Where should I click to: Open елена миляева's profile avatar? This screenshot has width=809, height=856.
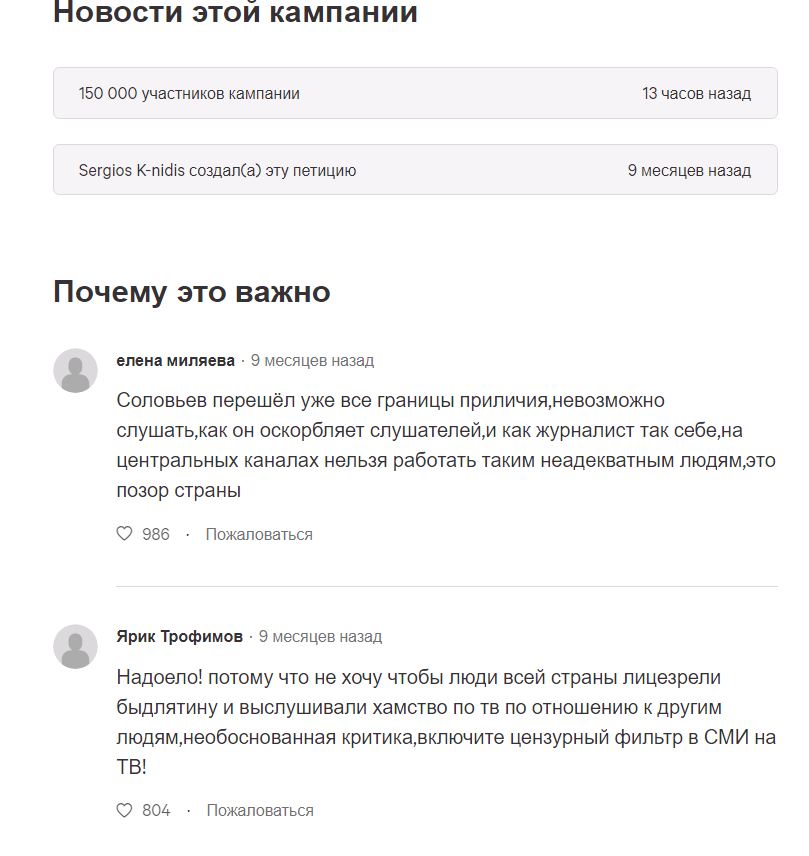click(x=71, y=370)
